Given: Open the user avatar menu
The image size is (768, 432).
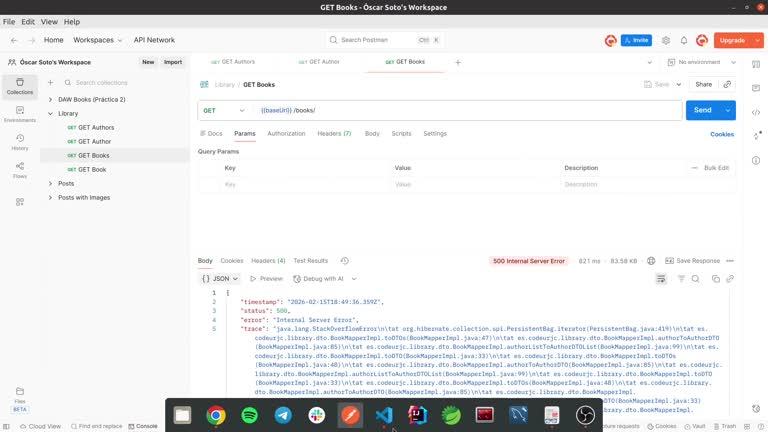Looking at the screenshot, I should tap(702, 41).
